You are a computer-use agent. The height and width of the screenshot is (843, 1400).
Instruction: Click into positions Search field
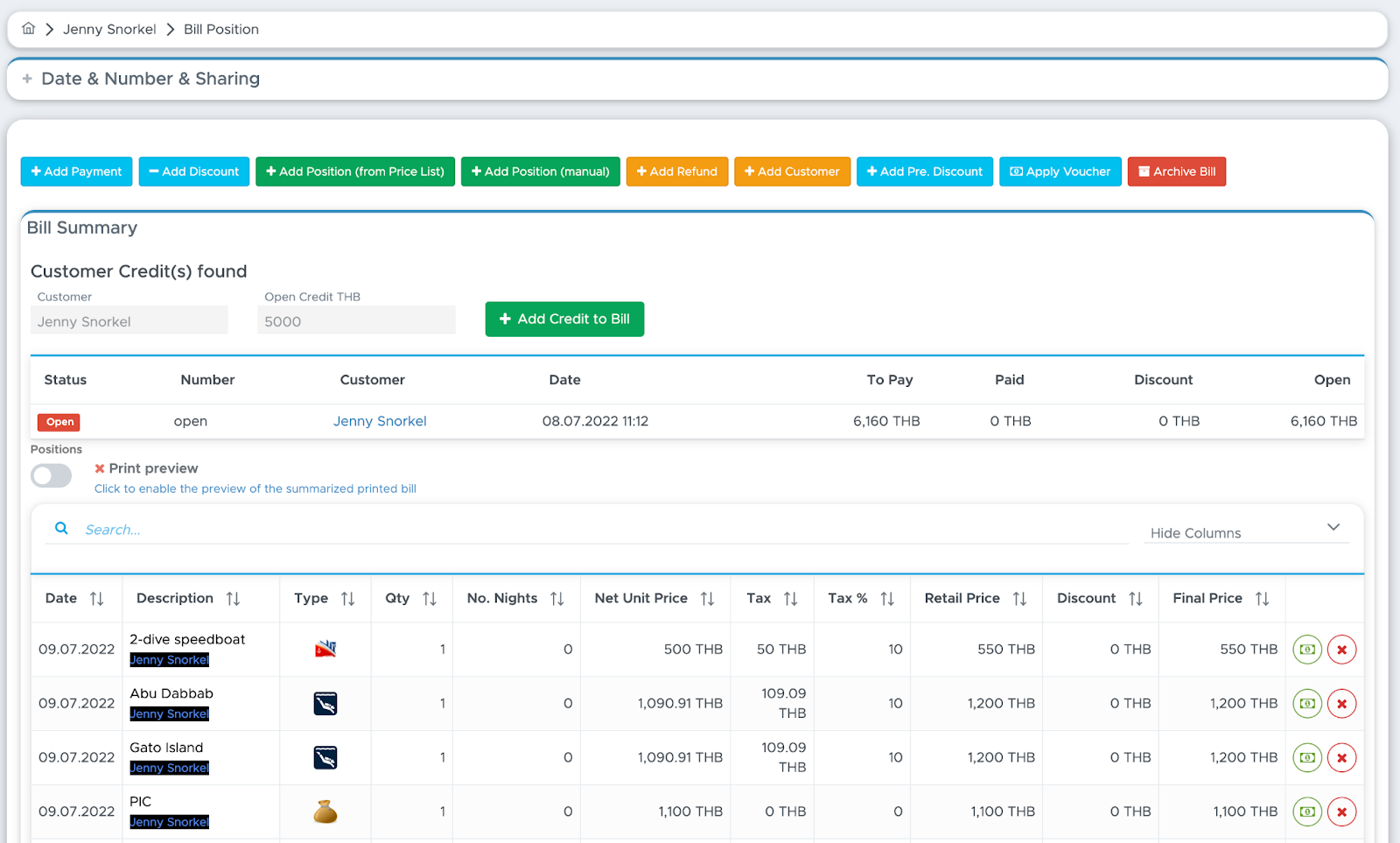coord(604,530)
